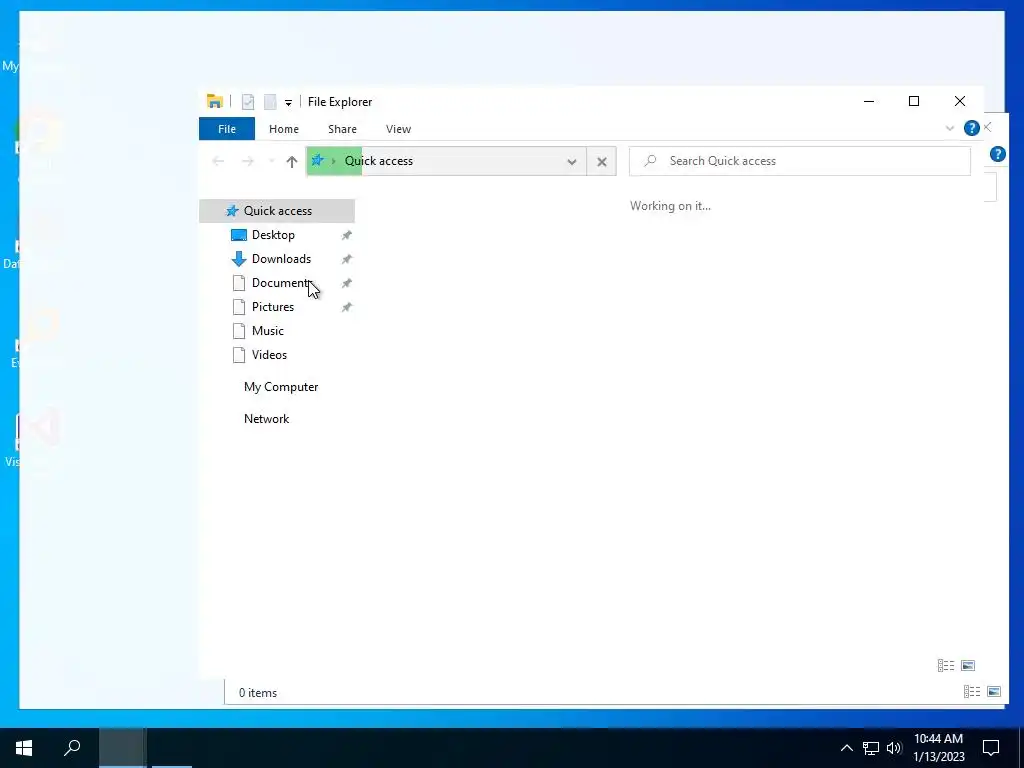This screenshot has width=1024, height=768.
Task: Open the clock showing 10:44 AM
Action: coord(938,748)
